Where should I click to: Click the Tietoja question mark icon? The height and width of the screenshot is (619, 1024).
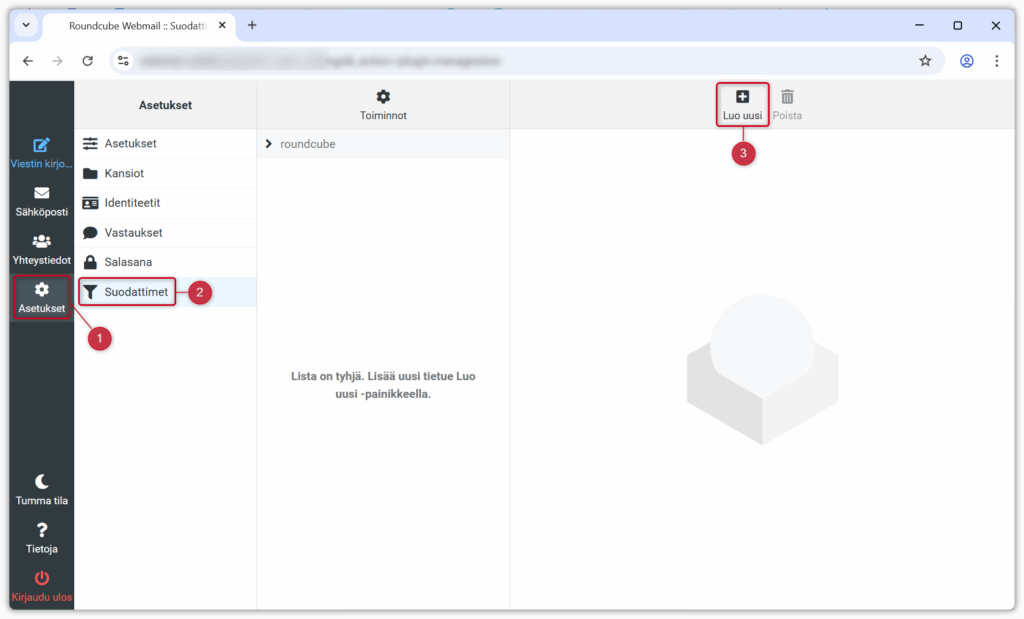41,531
